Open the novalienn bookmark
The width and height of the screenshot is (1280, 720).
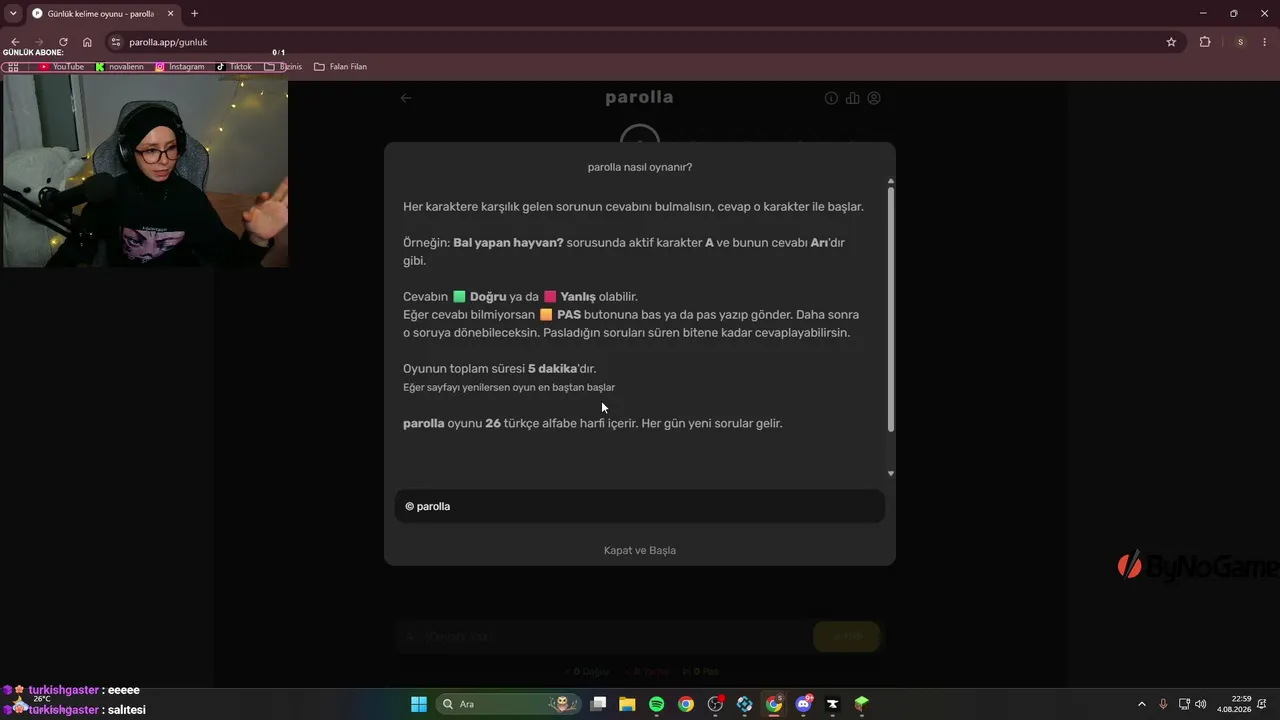click(x=120, y=67)
